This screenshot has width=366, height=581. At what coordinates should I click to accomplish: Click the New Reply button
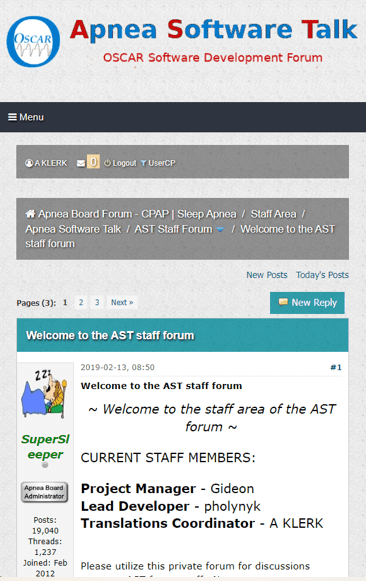point(307,303)
